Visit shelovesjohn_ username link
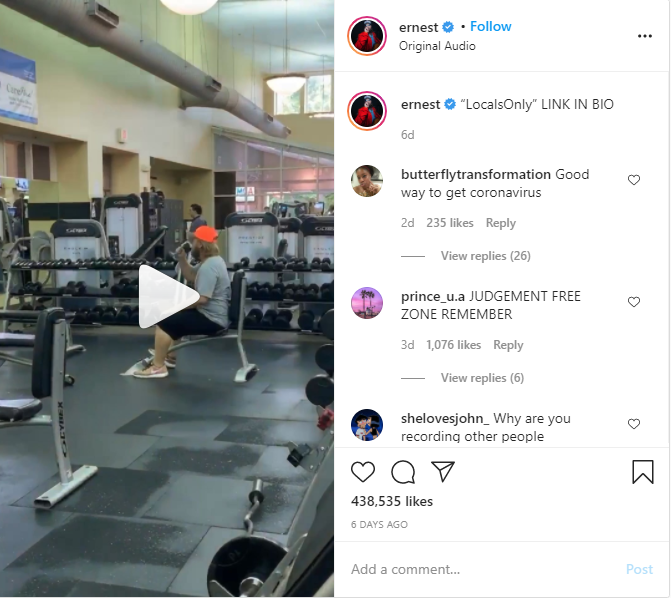Screen dimensions: 671x598 click(445, 418)
